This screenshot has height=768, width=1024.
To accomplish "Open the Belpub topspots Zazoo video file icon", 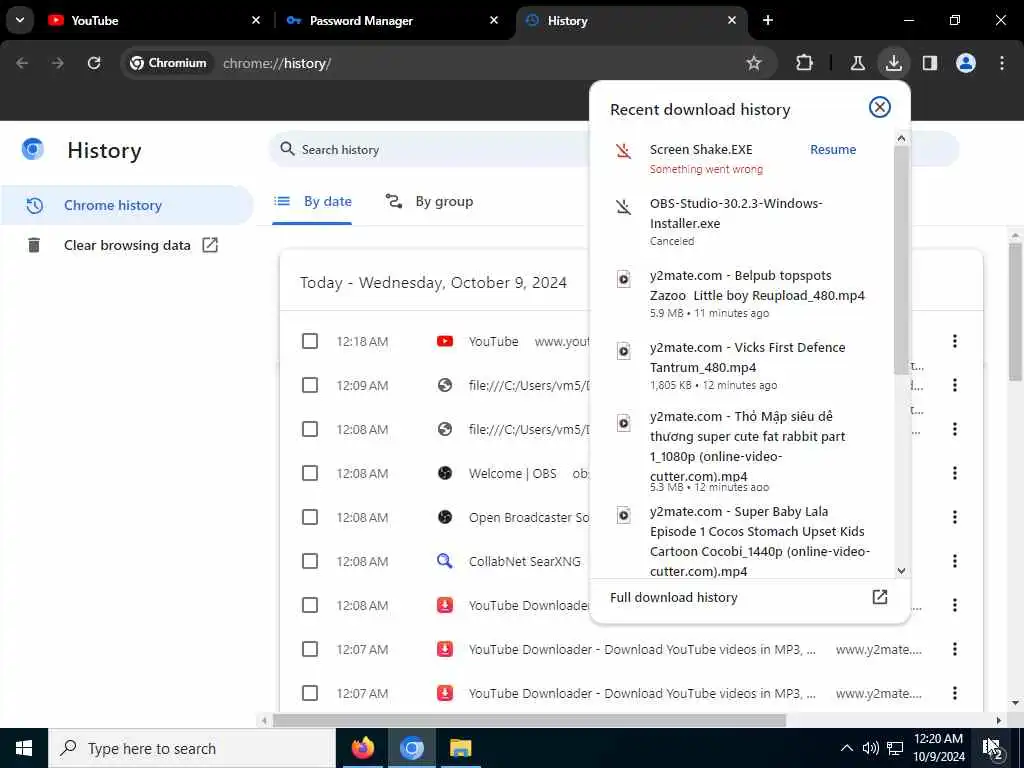I will tap(624, 280).
